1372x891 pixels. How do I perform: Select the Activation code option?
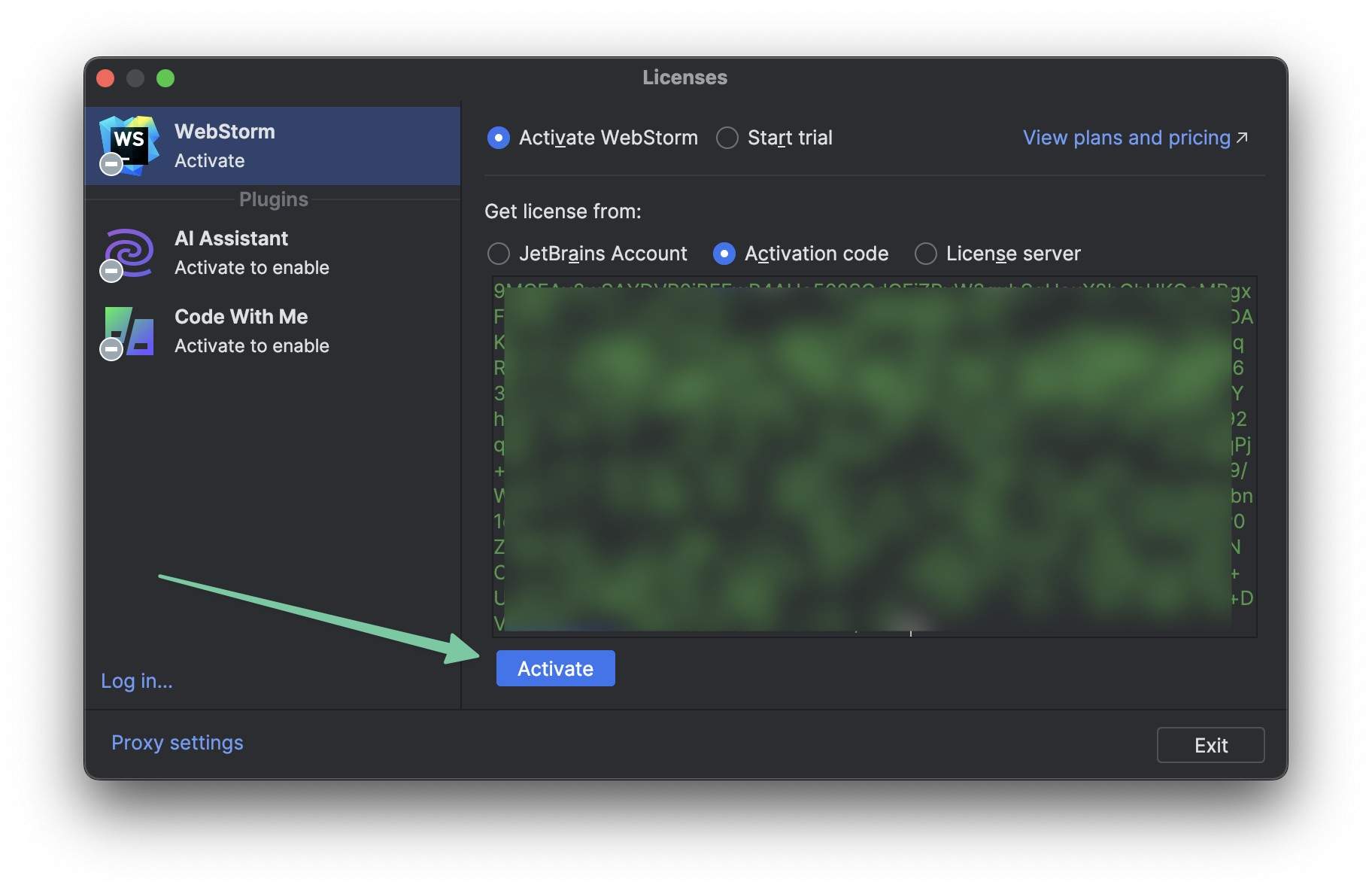pyautogui.click(x=724, y=254)
